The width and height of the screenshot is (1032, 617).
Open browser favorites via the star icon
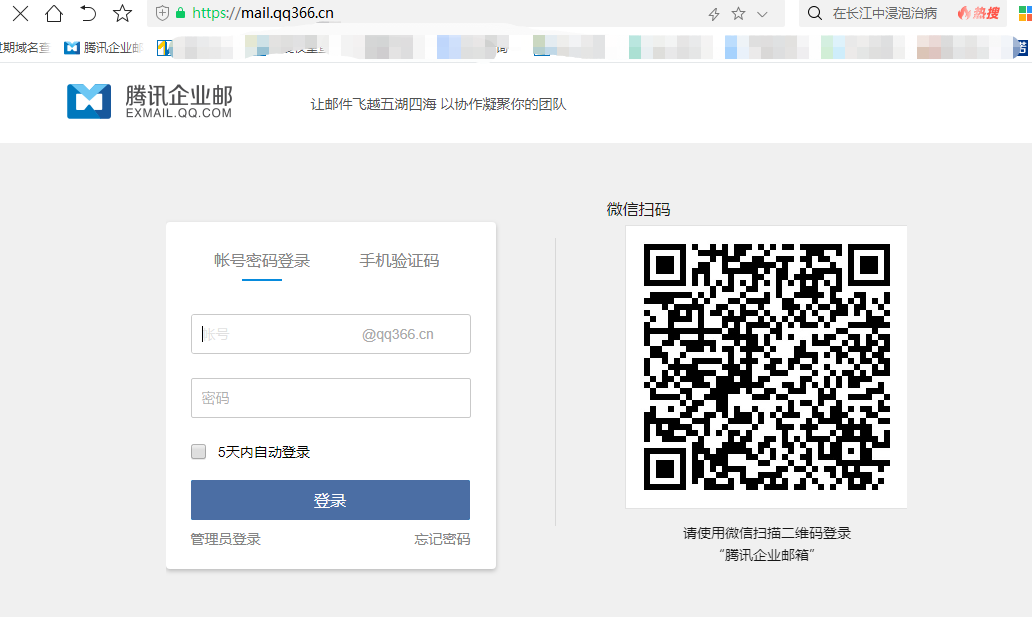121,14
